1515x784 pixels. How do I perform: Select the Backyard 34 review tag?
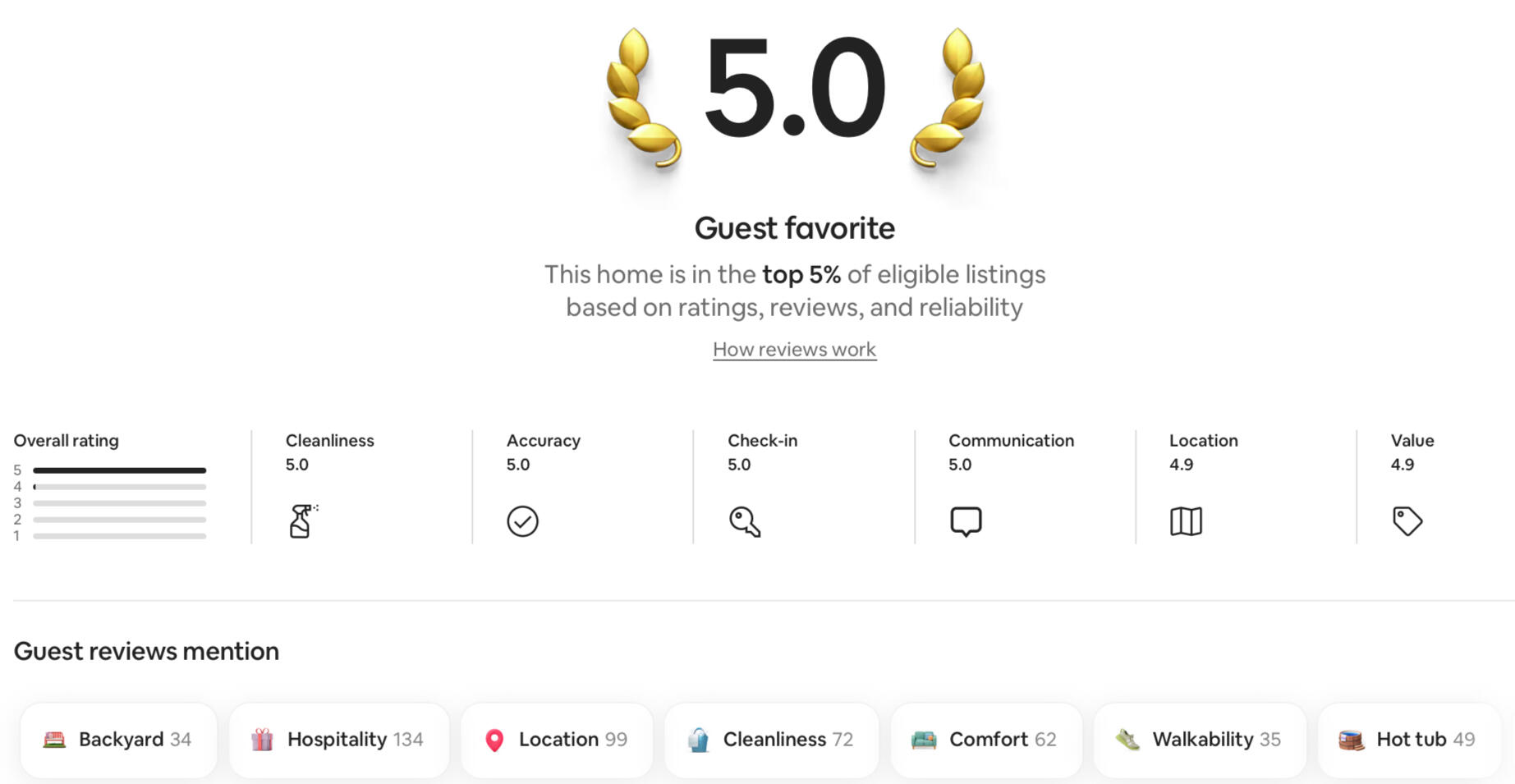tap(119, 740)
